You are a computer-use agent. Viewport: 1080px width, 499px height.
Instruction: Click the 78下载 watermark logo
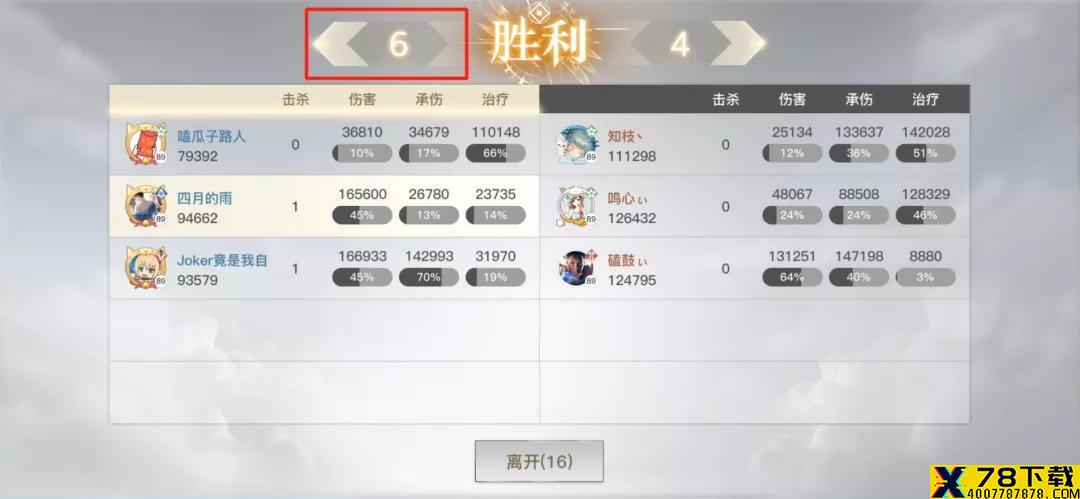pyautogui.click(x=1004, y=480)
